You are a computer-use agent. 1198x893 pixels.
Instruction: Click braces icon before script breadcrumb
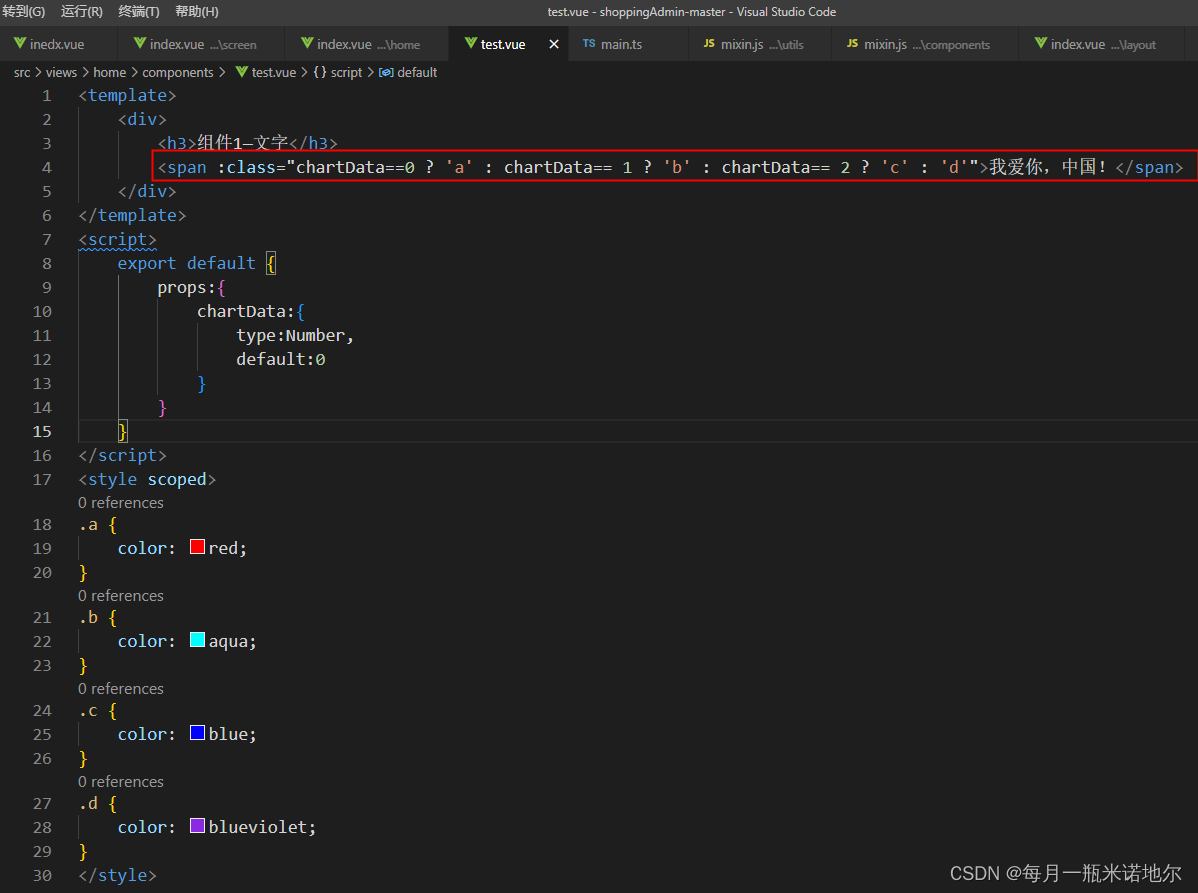(319, 72)
